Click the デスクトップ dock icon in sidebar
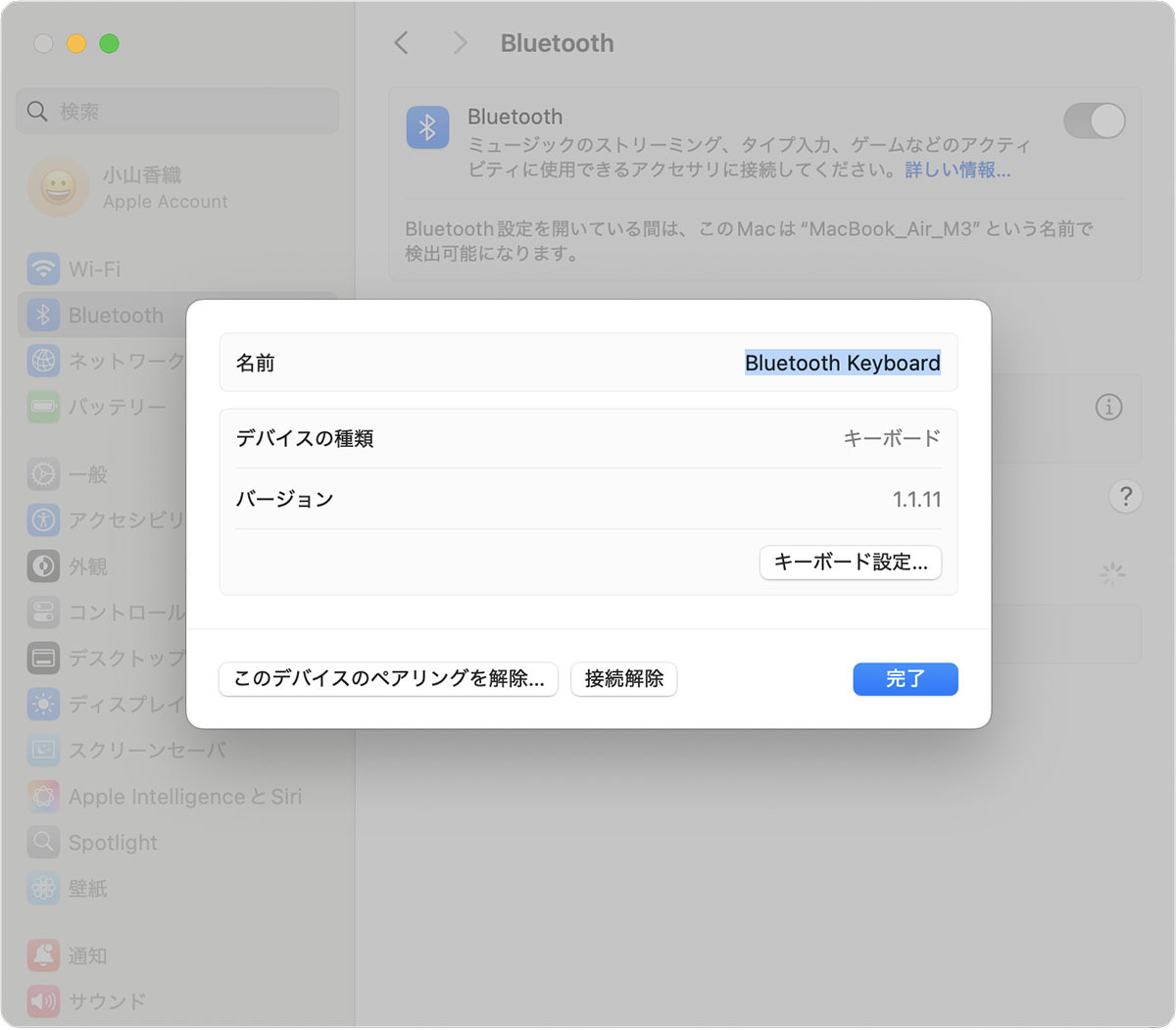Viewport: 1176px width, 1030px height. pyautogui.click(x=43, y=658)
